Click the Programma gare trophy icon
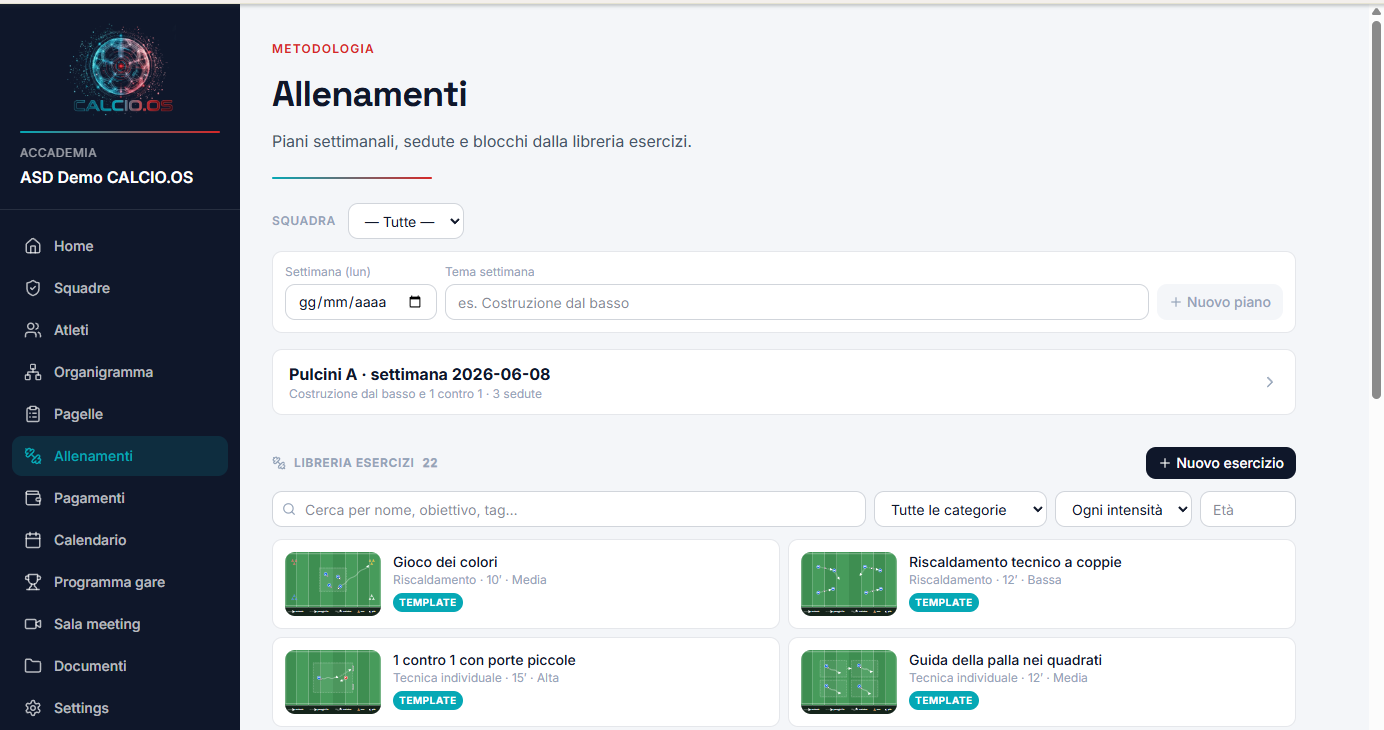The height and width of the screenshot is (730, 1384). coord(33,582)
